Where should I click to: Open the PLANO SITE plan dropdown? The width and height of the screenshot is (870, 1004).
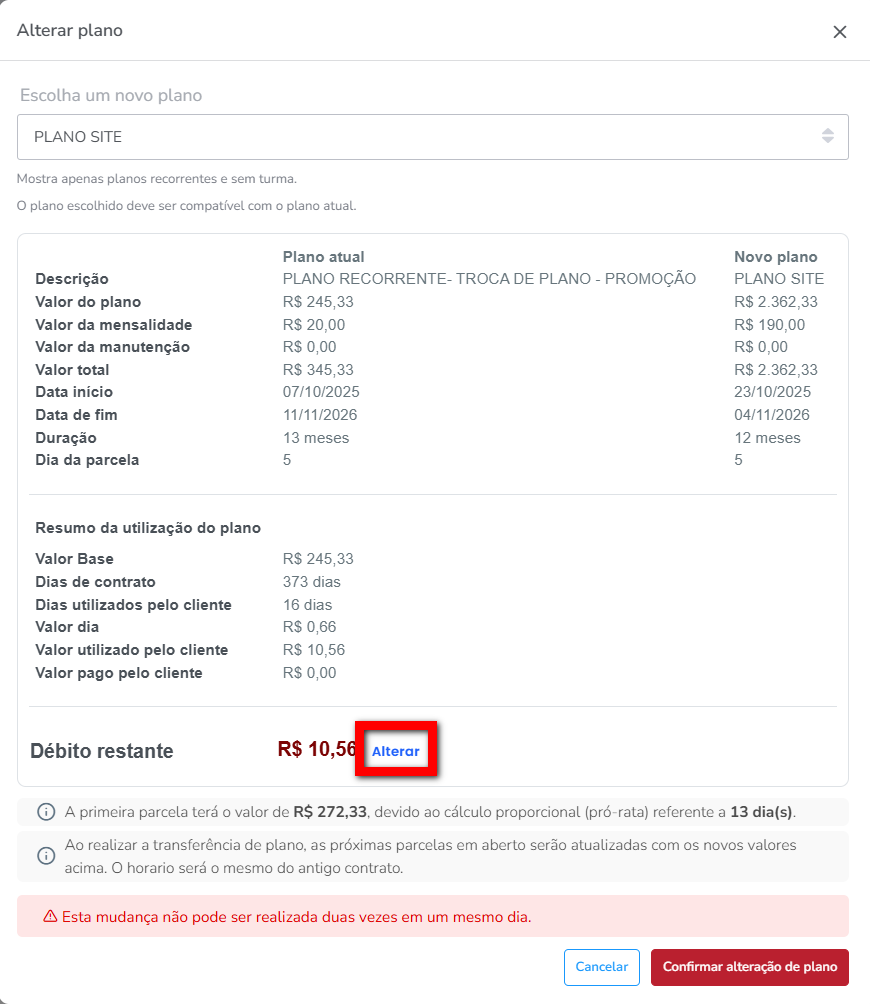[x=420, y=137]
